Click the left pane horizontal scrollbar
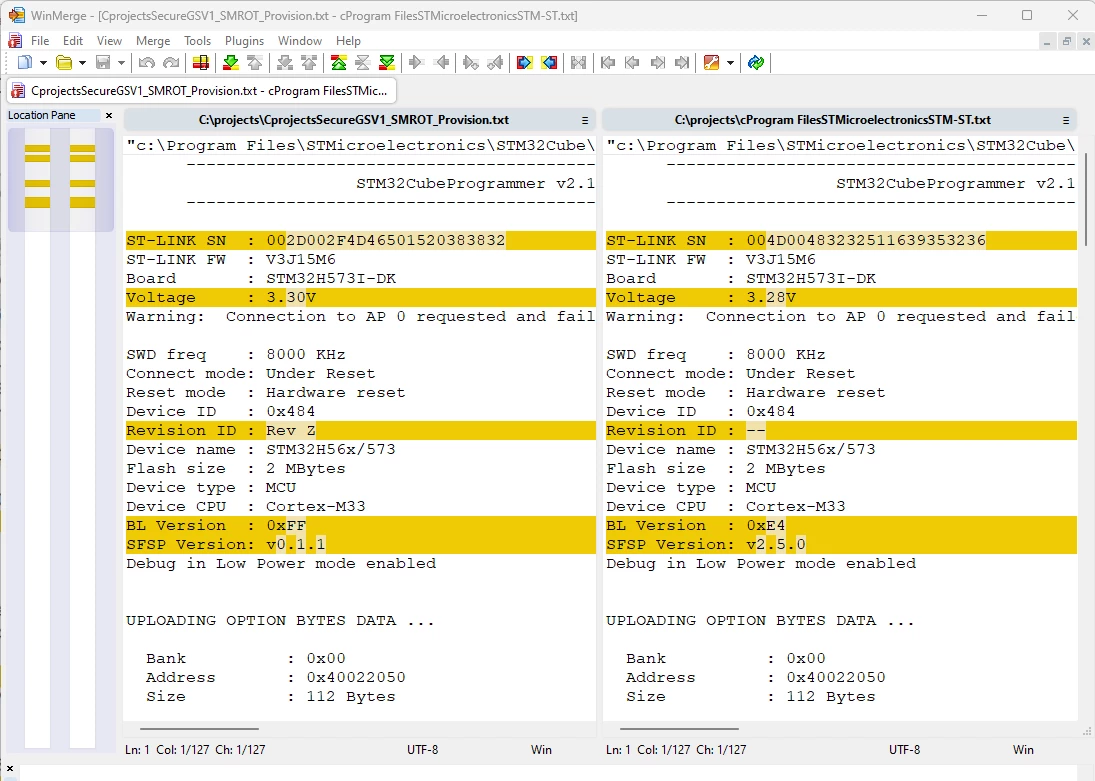 [x=199, y=729]
